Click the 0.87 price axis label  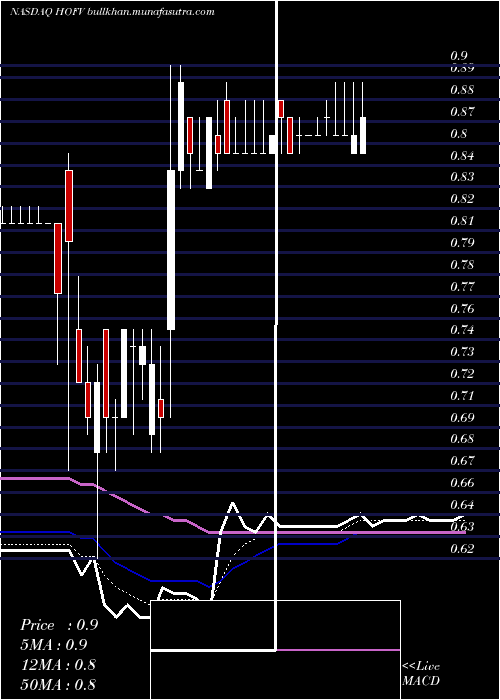click(462, 112)
